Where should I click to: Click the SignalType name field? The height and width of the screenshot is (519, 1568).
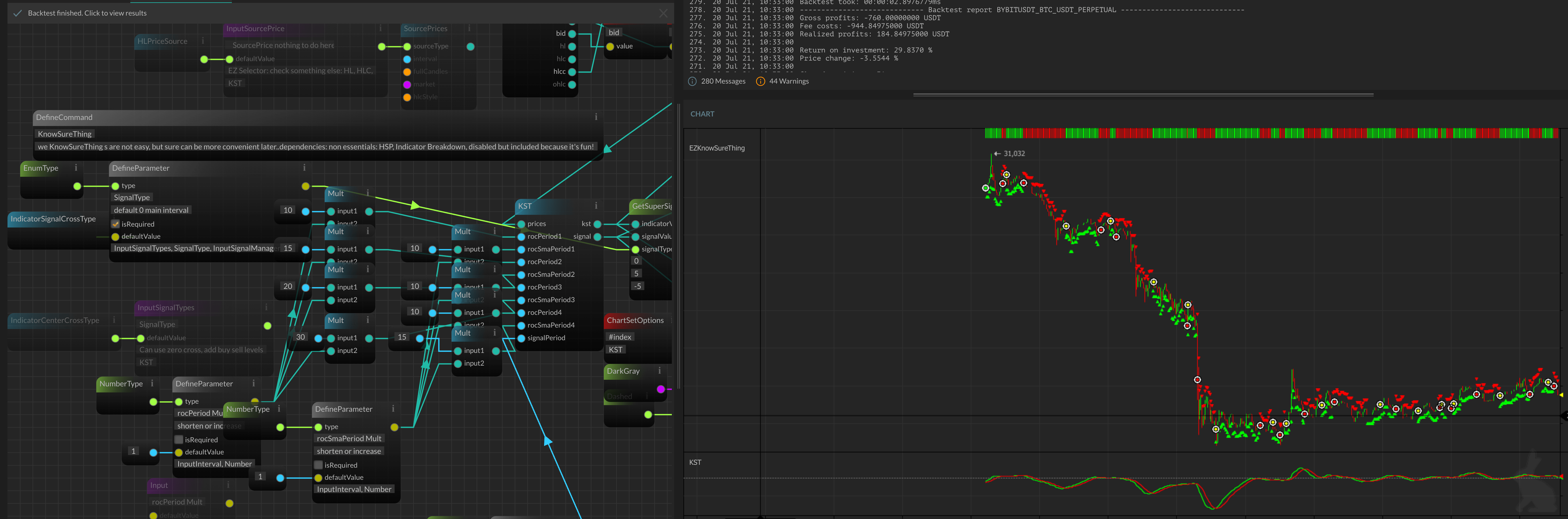[131, 197]
